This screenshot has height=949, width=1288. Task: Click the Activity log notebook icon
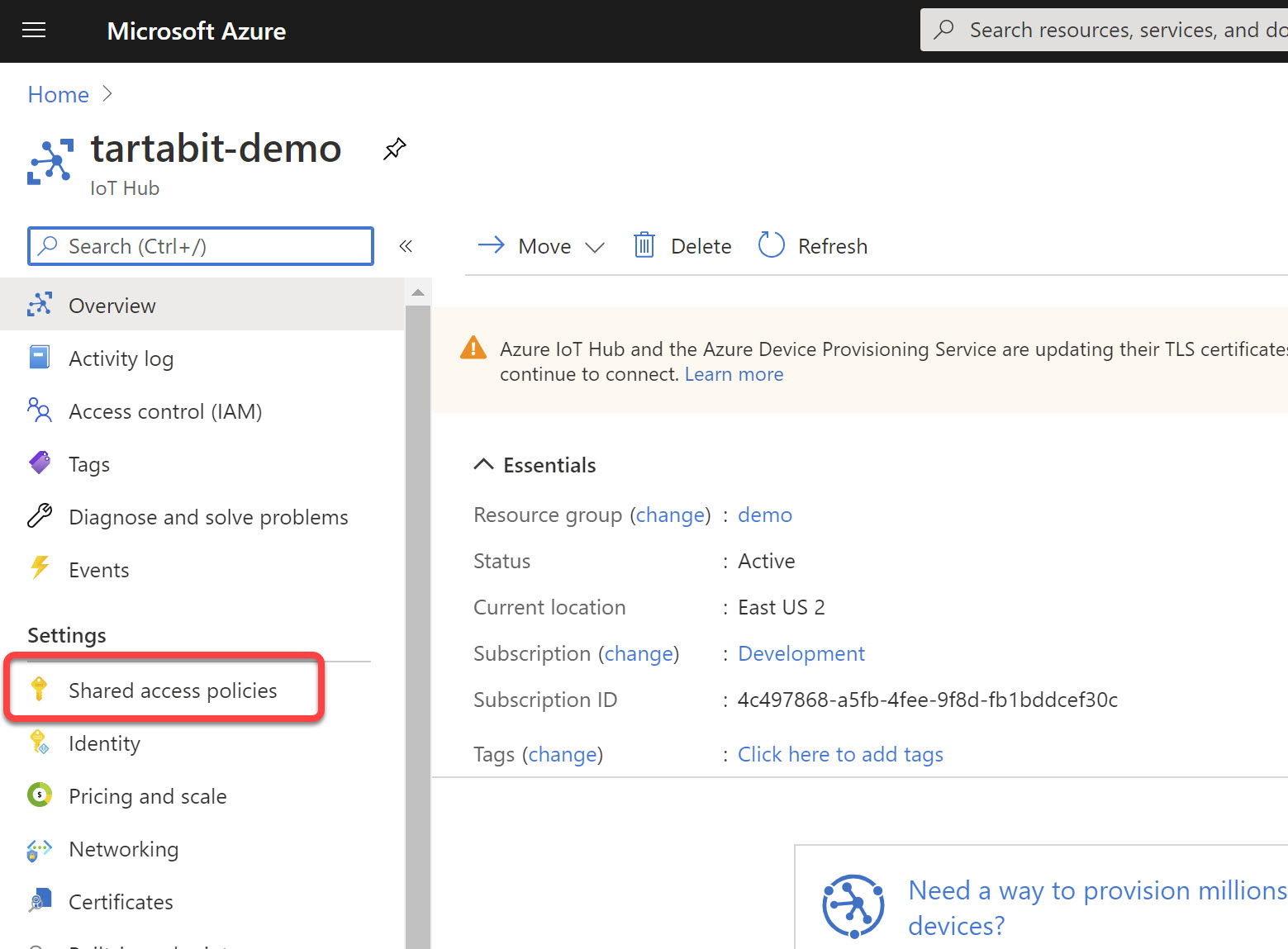pos(40,357)
